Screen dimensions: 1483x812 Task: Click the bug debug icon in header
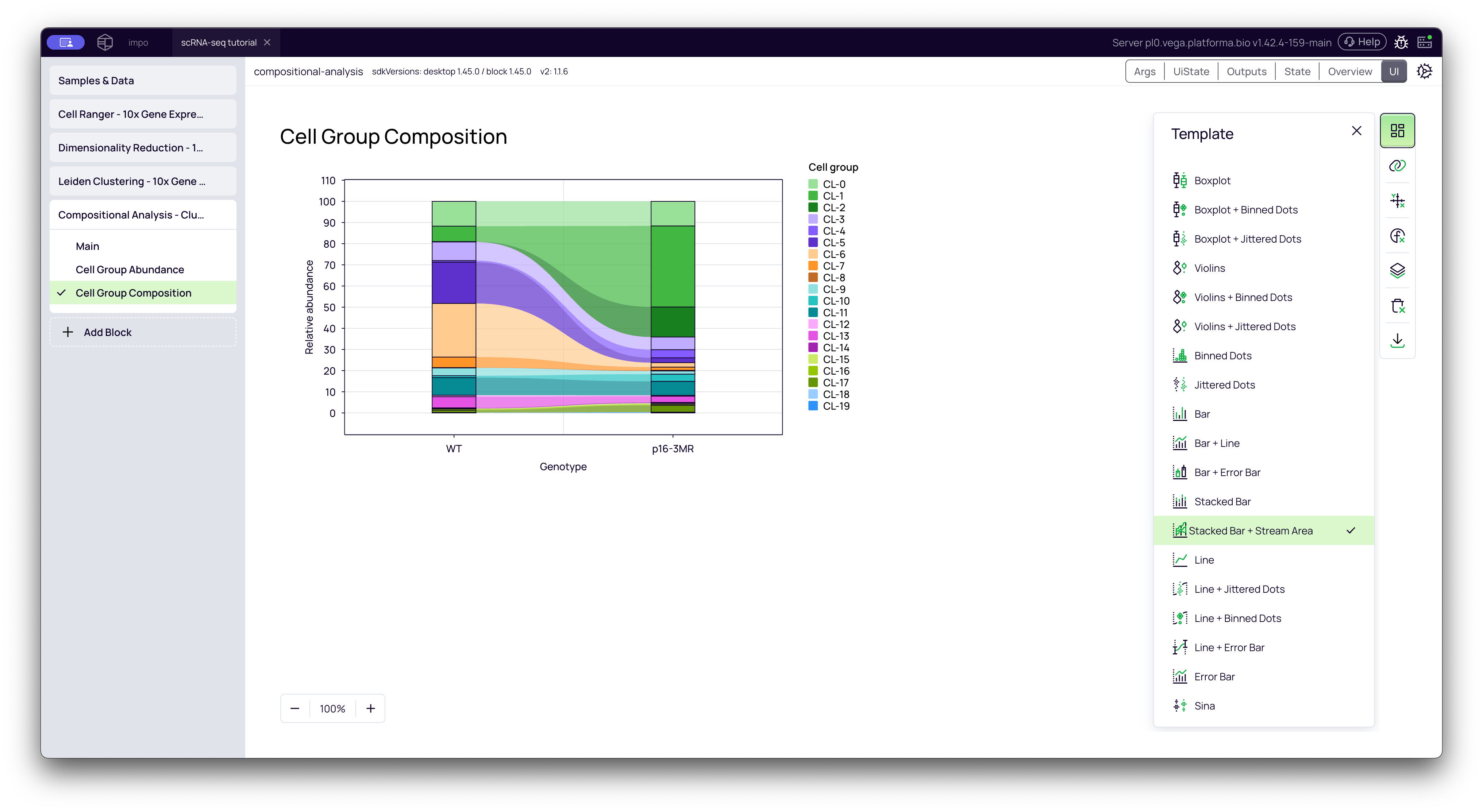pos(1401,43)
